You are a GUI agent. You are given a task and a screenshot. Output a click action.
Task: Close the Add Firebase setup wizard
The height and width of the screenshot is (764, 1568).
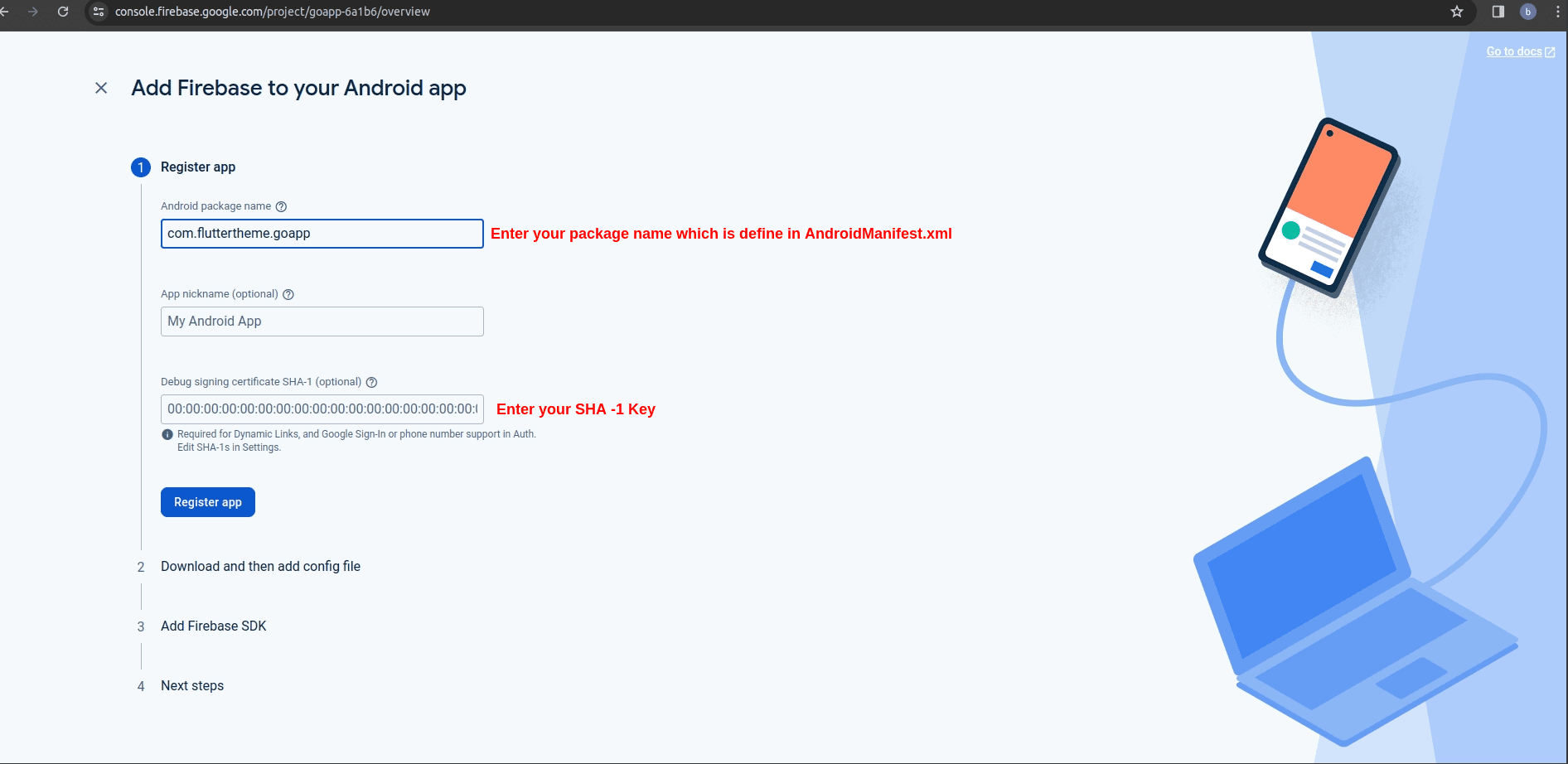tap(101, 88)
